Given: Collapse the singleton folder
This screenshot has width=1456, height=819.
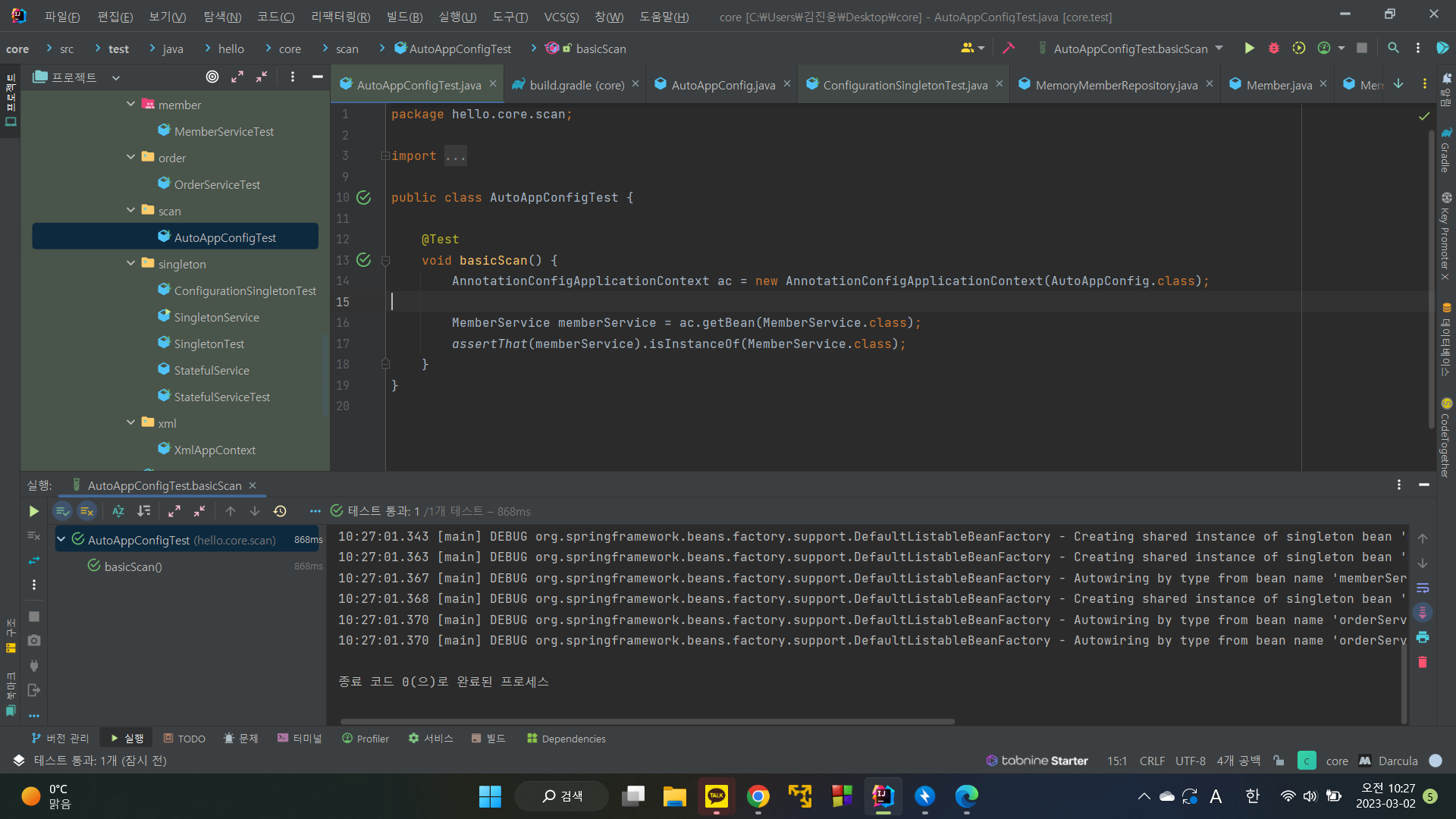Looking at the screenshot, I should pyautogui.click(x=130, y=263).
